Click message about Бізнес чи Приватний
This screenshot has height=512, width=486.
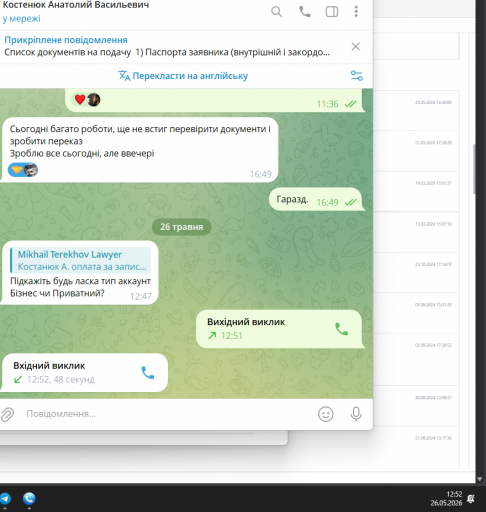coord(80,273)
